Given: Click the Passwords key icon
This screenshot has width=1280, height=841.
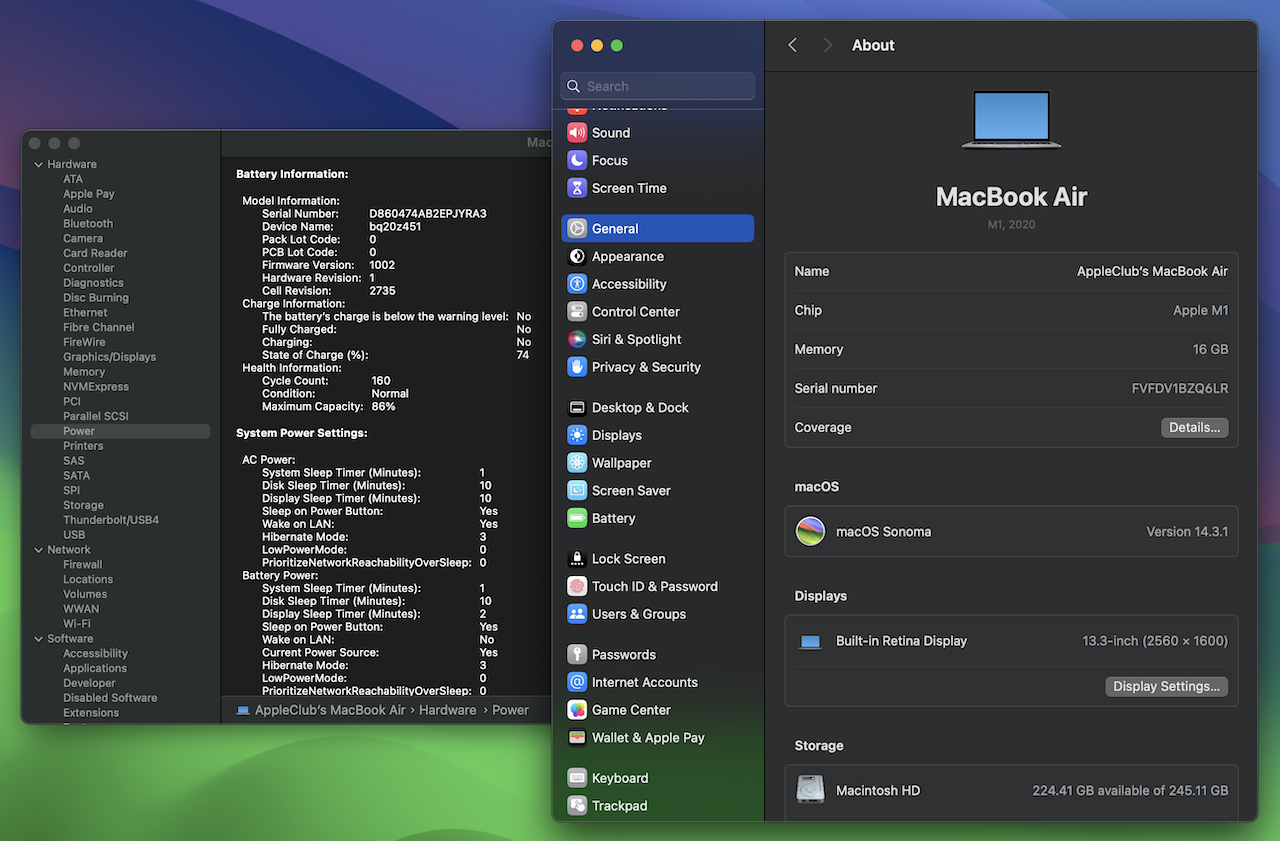Looking at the screenshot, I should click(577, 654).
